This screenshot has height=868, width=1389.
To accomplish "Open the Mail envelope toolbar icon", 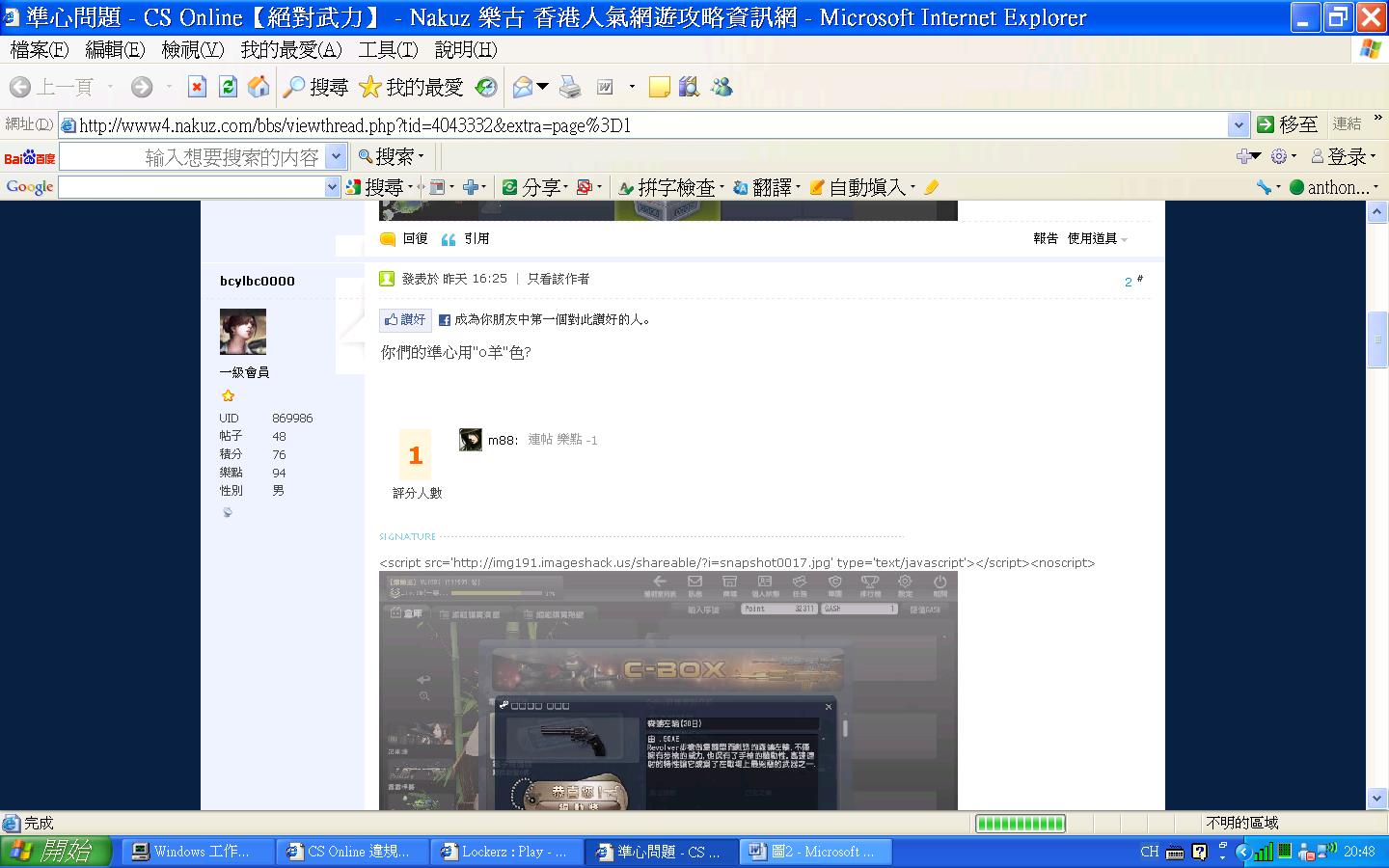I will [523, 88].
